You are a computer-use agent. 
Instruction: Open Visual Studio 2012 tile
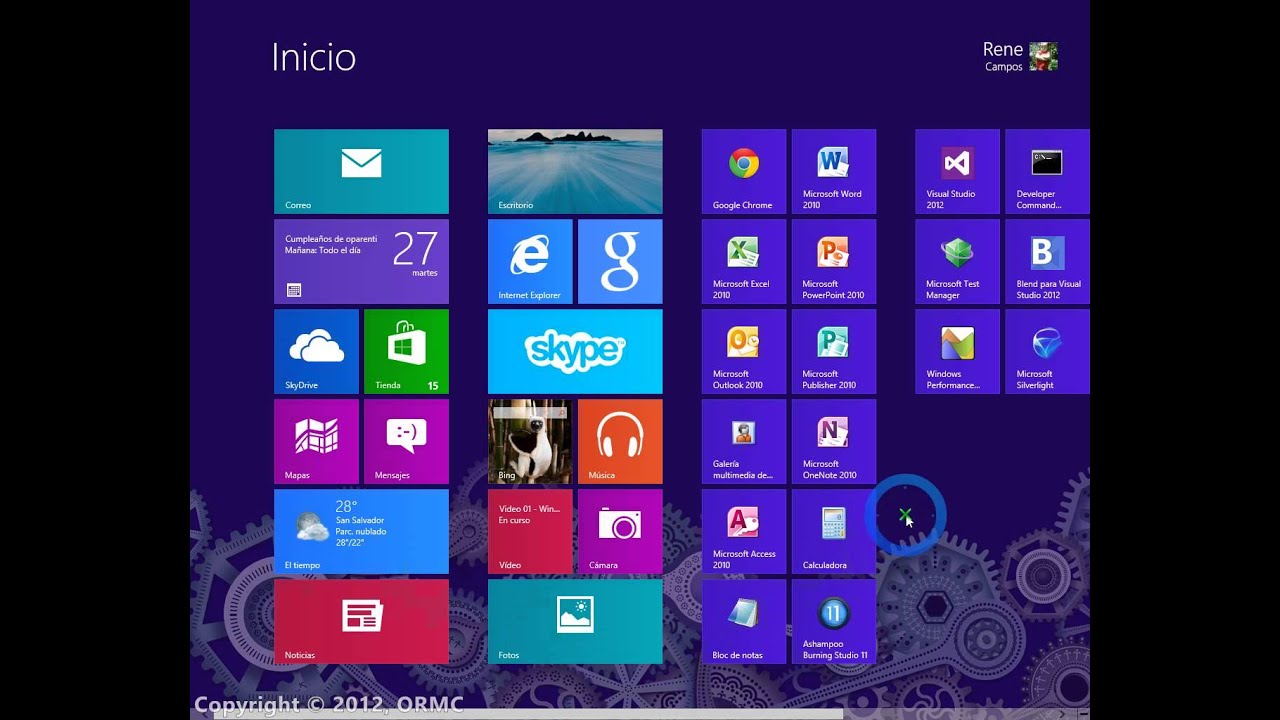(957, 171)
